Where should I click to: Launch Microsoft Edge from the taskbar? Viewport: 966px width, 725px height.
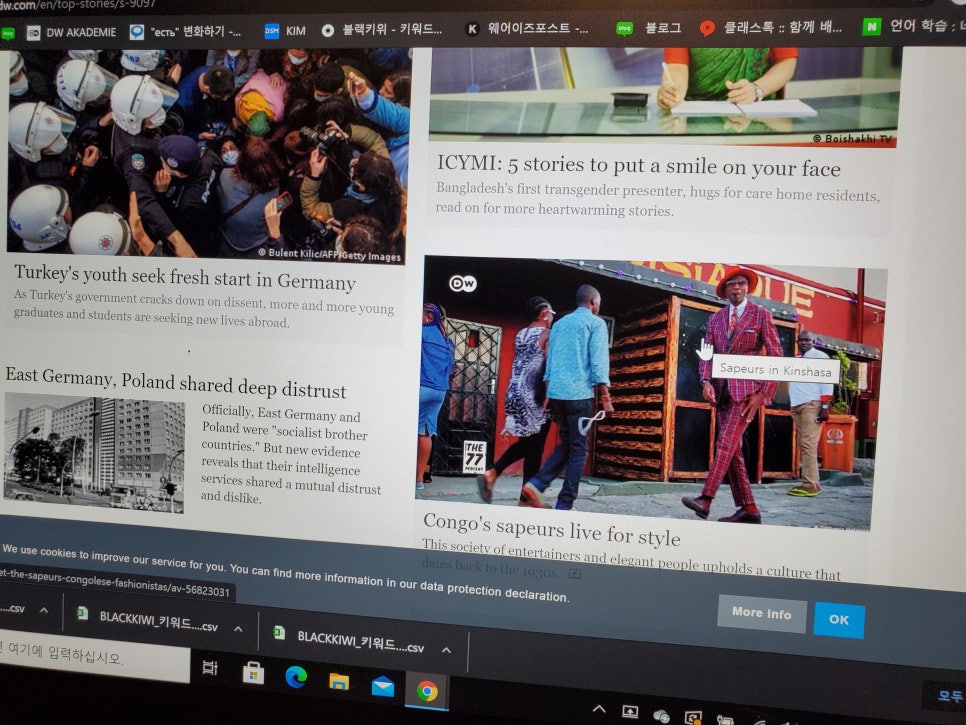click(x=296, y=678)
